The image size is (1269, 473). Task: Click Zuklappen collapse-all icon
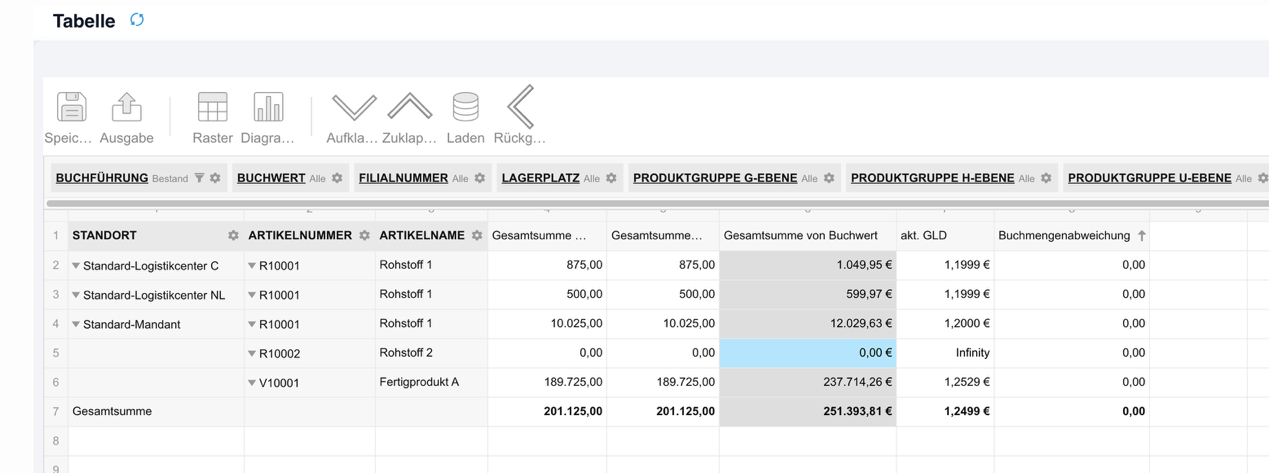point(409,108)
